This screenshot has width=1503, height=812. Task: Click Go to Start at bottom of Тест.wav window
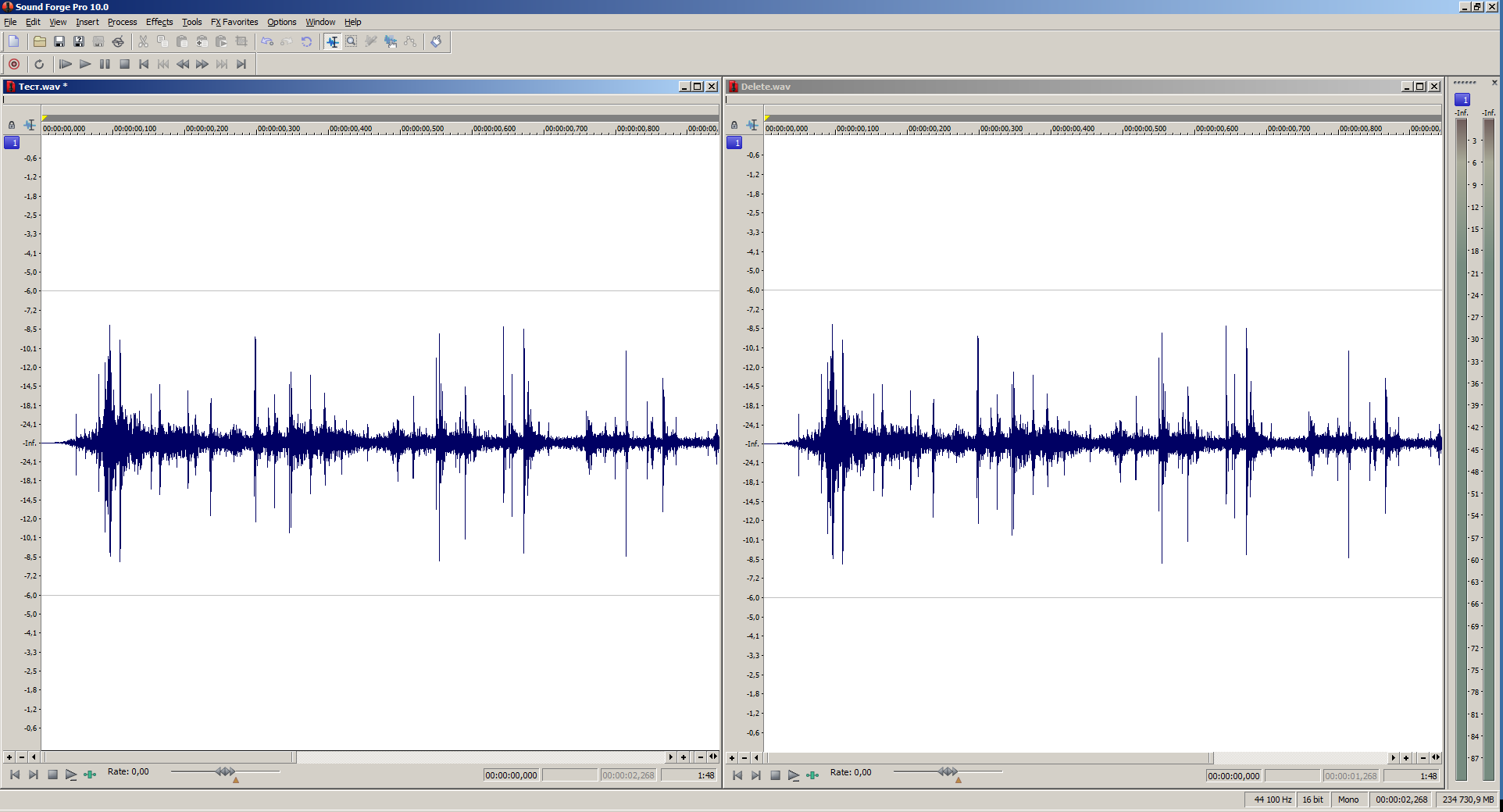pyautogui.click(x=15, y=775)
